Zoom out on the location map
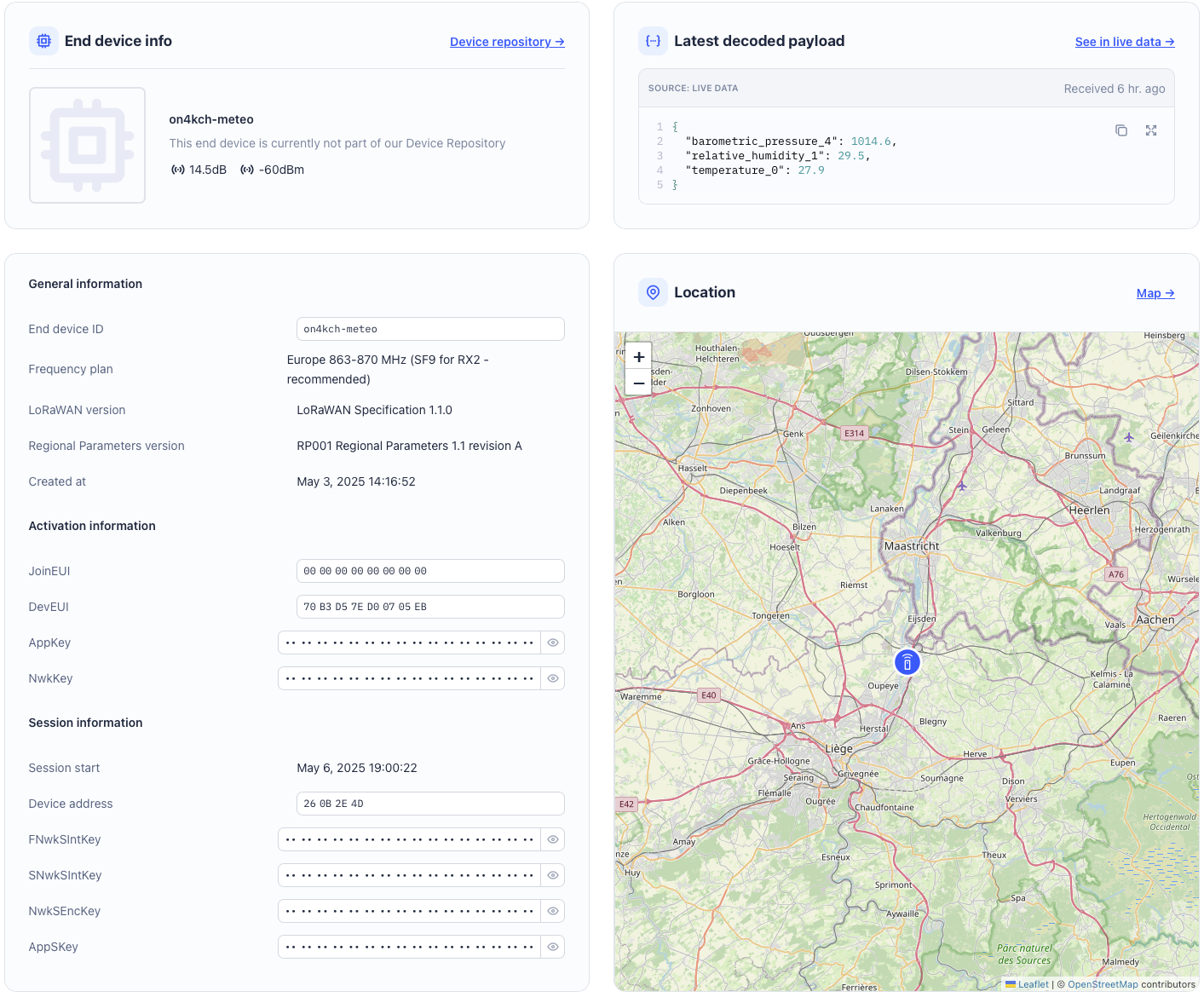Viewport: 1204px width, 997px height. tap(638, 383)
